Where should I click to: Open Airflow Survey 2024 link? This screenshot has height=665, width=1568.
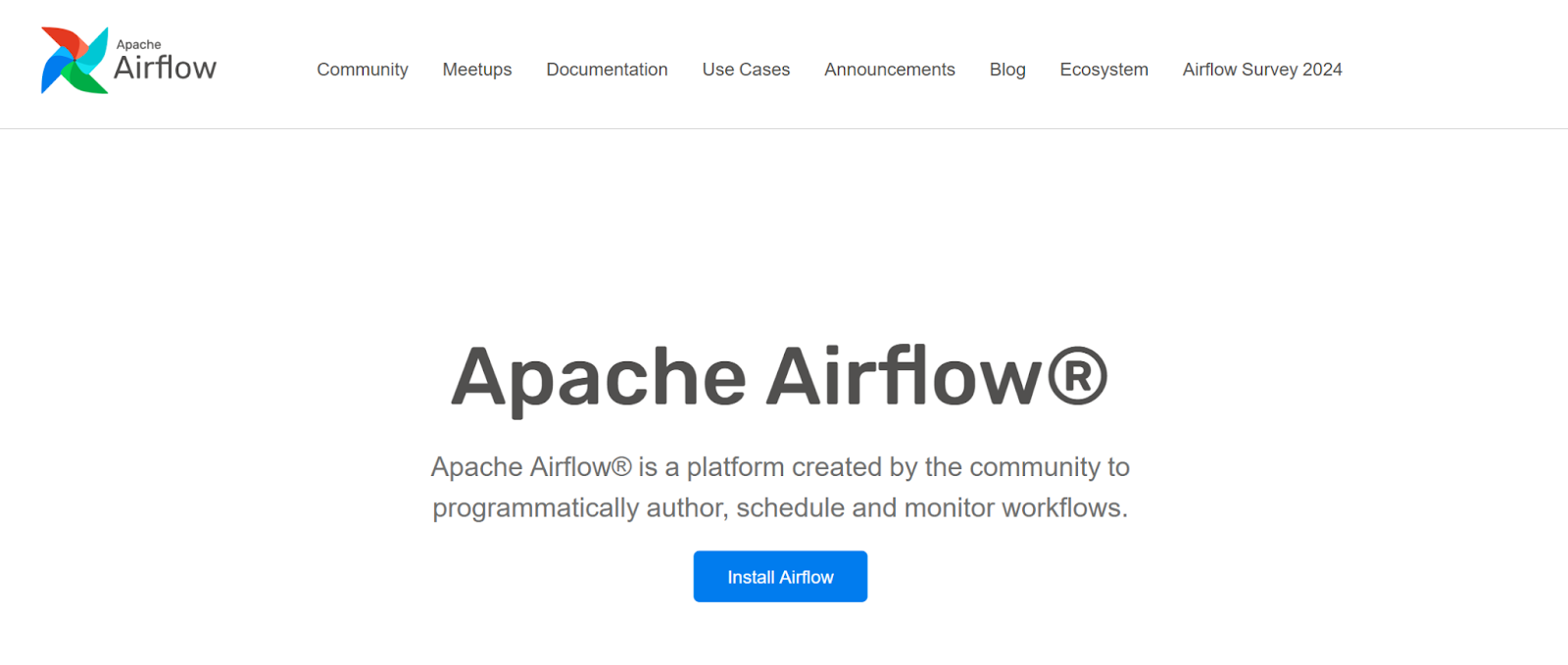(1262, 70)
